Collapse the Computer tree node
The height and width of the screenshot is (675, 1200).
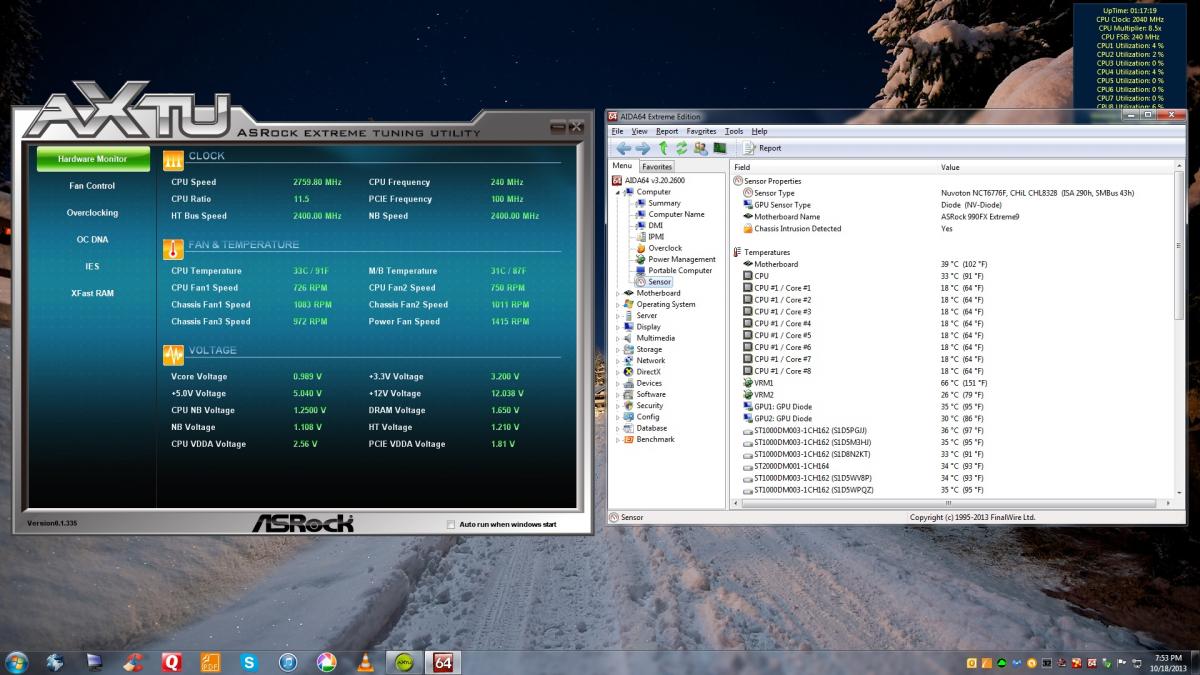(618, 192)
